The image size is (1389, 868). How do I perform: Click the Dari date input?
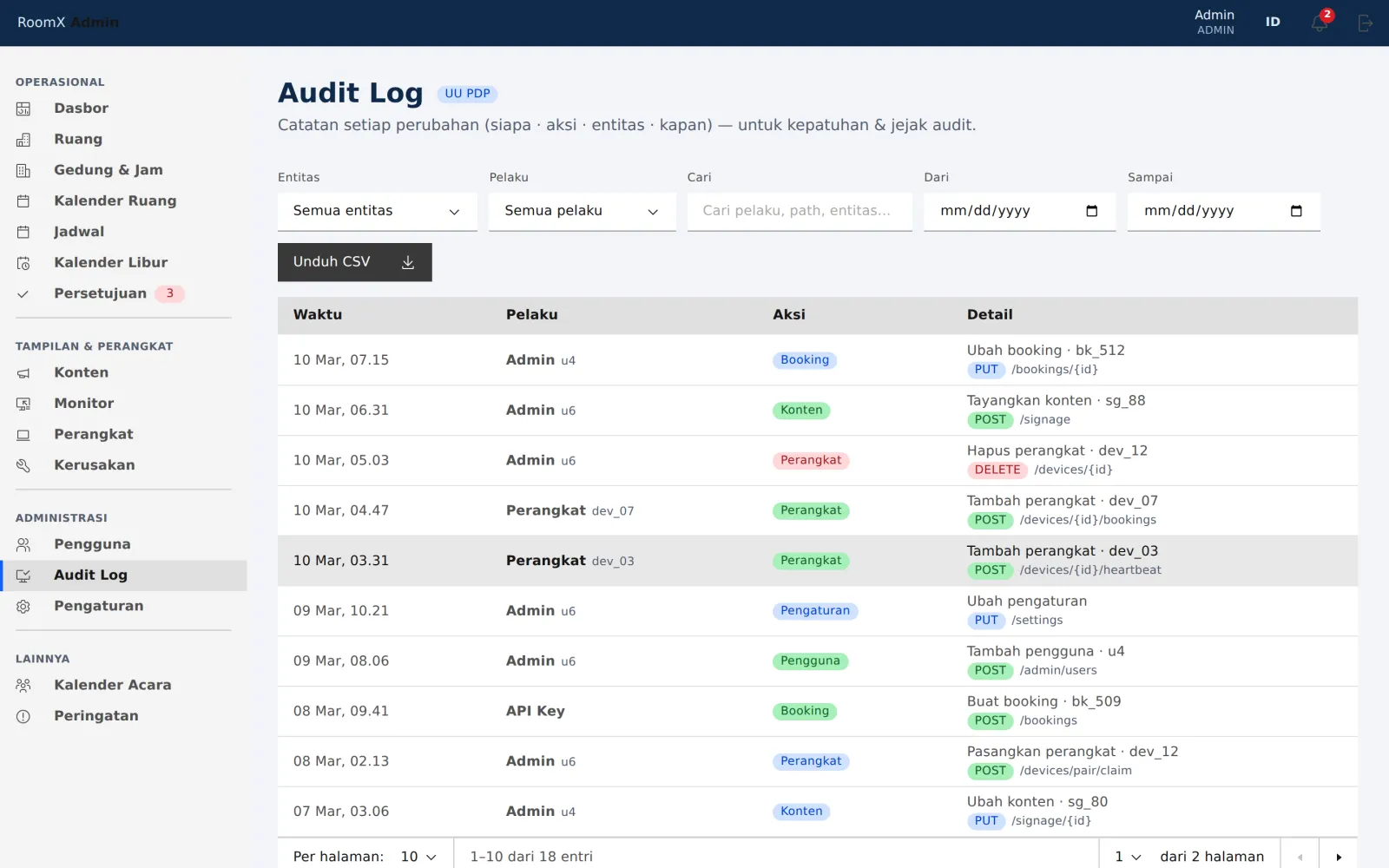pos(1019,211)
